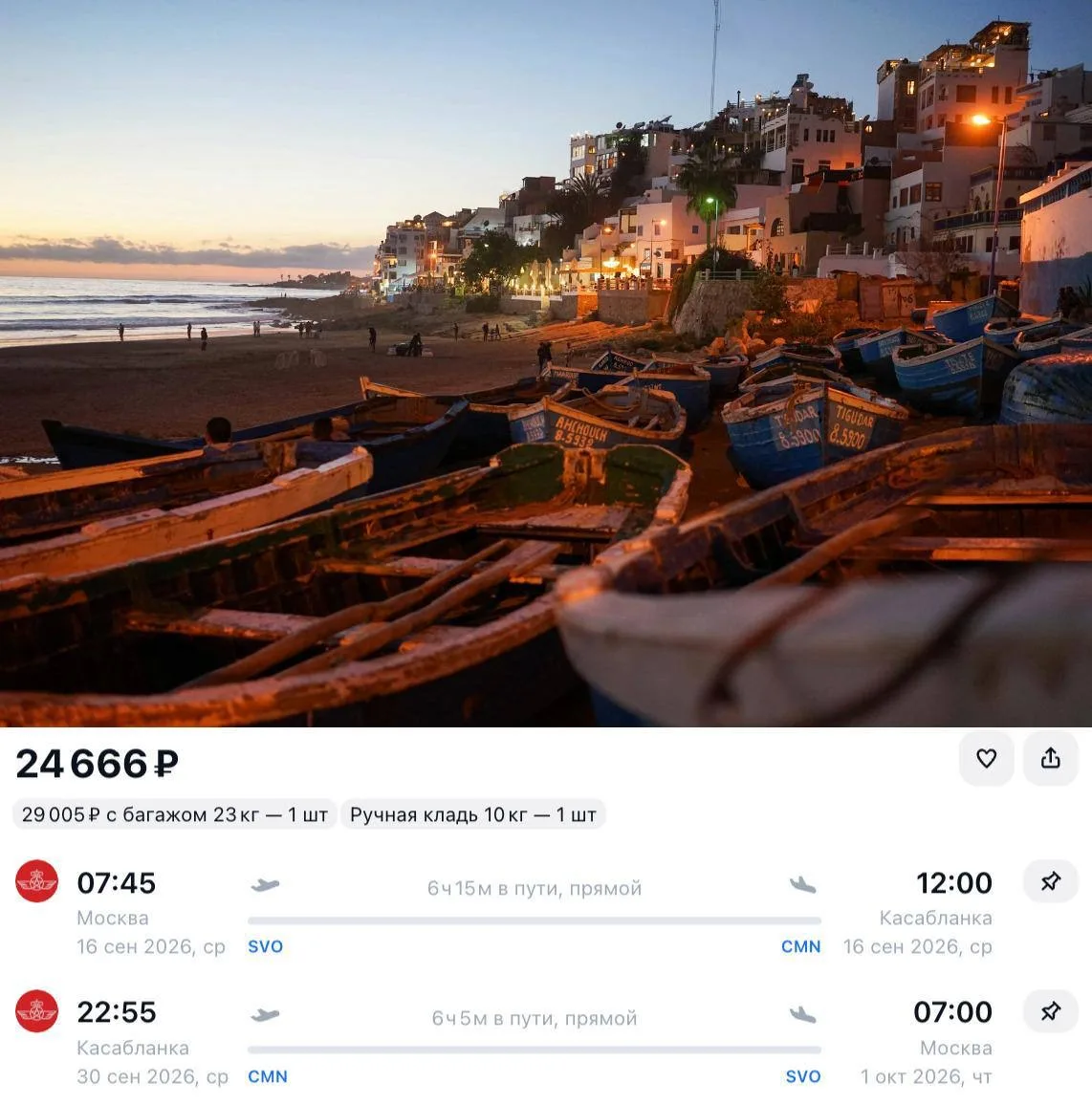Click the takeoff plane icon on return flight

[x=266, y=1014]
